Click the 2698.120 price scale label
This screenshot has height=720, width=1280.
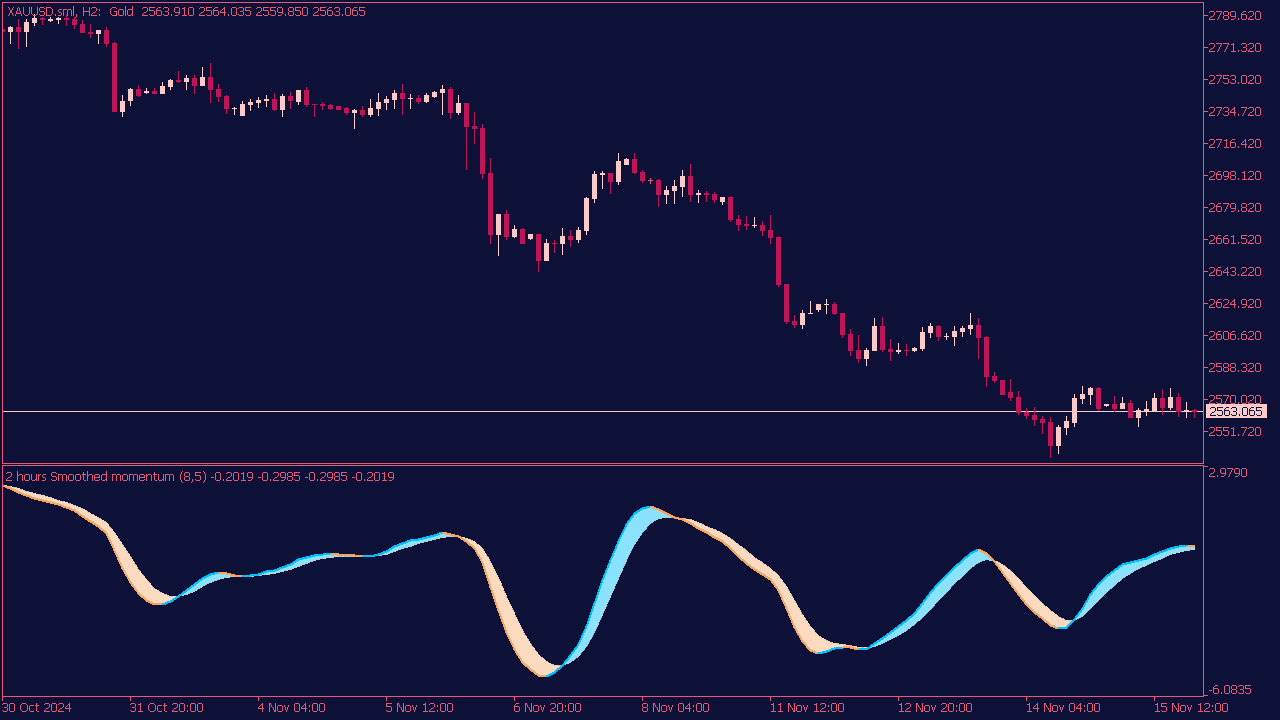[x=1235, y=176]
